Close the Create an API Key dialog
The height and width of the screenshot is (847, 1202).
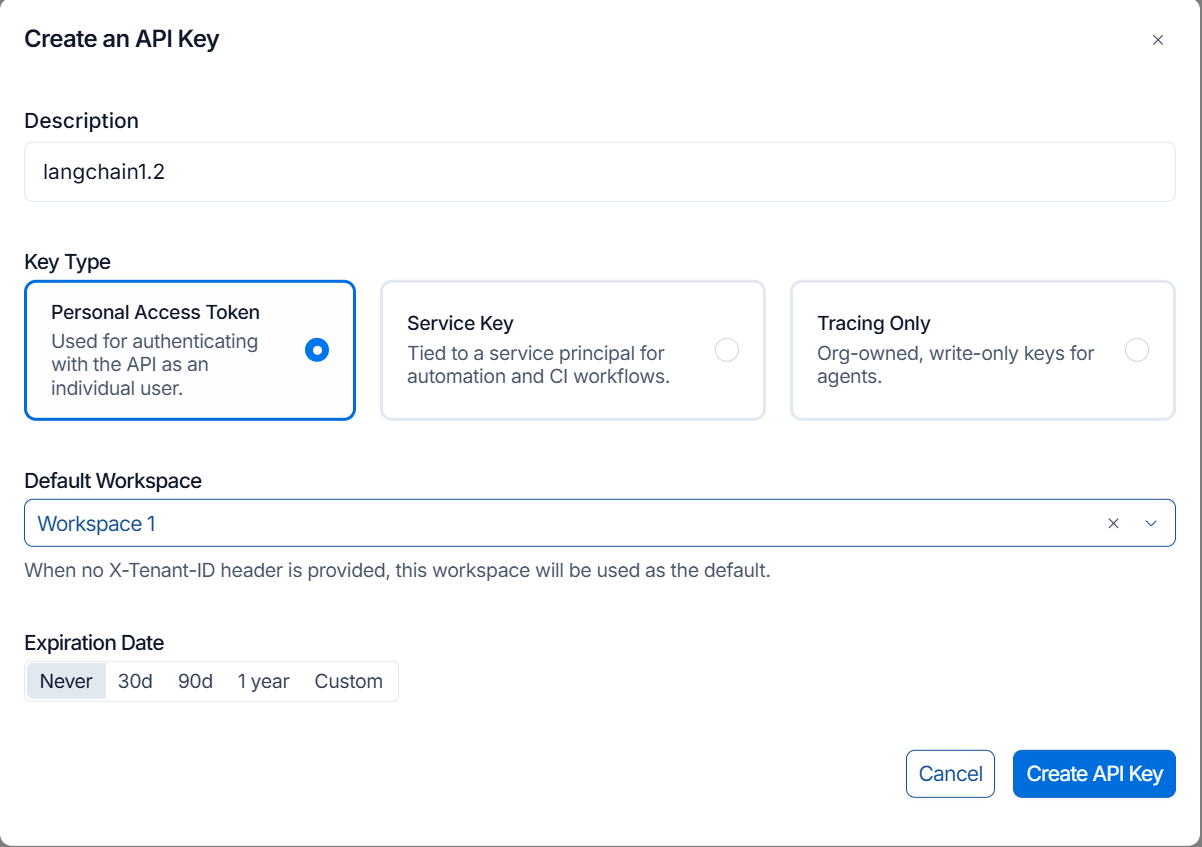click(1158, 40)
